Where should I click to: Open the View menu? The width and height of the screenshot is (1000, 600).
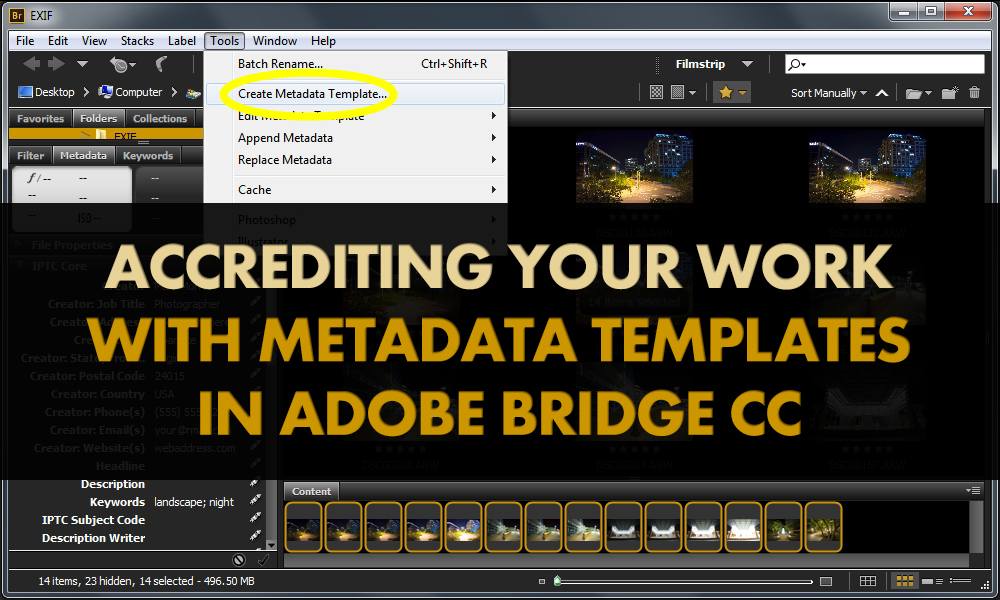tap(94, 41)
